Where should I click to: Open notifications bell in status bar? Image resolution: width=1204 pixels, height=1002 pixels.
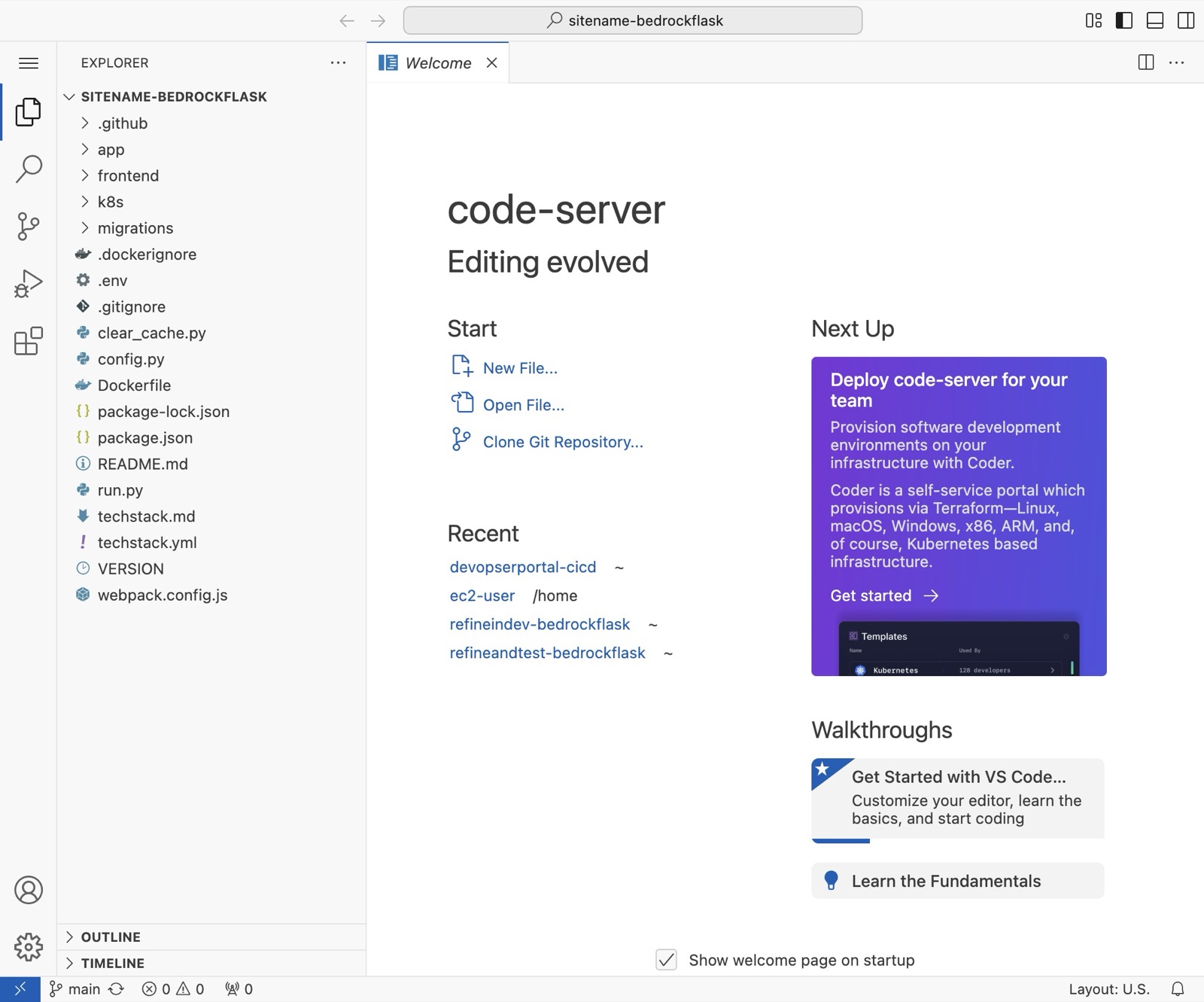pyautogui.click(x=1178, y=989)
